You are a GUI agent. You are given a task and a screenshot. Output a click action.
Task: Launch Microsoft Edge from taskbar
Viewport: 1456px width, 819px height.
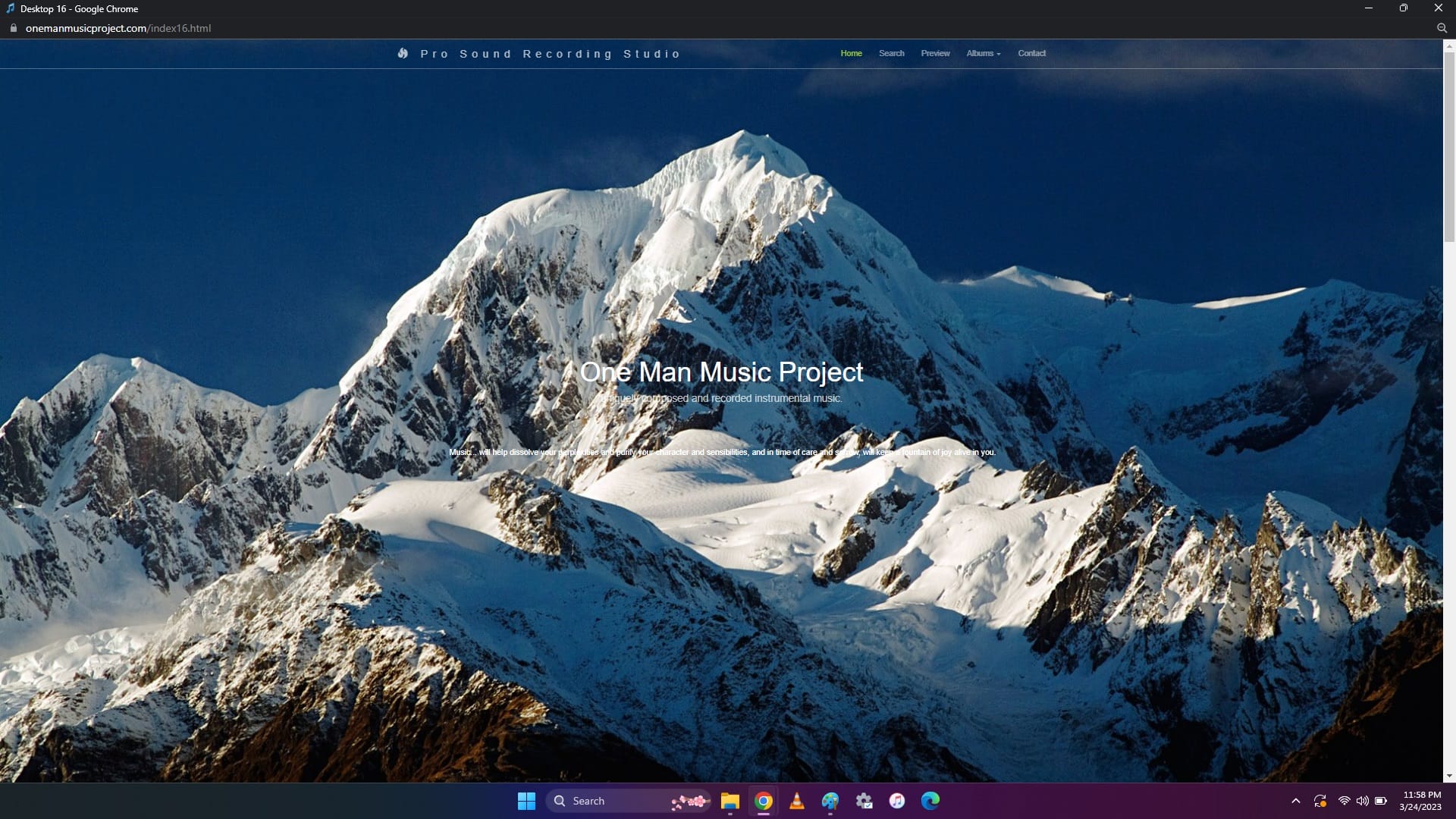[930, 801]
